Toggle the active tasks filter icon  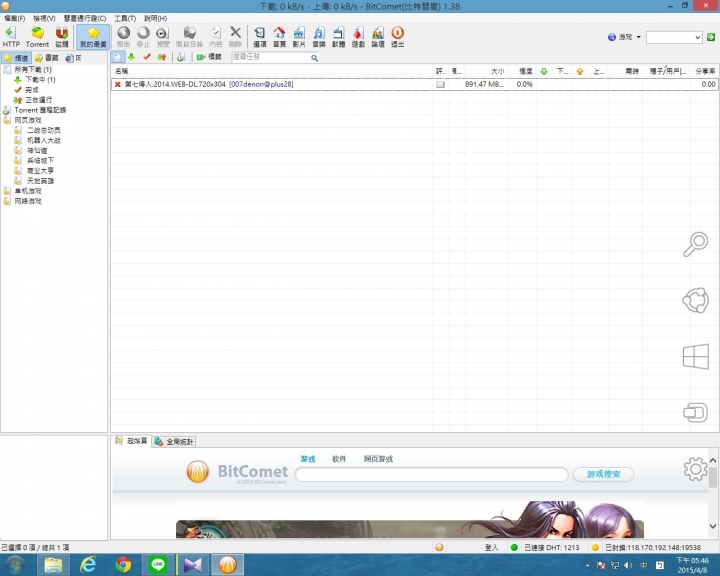point(162,57)
